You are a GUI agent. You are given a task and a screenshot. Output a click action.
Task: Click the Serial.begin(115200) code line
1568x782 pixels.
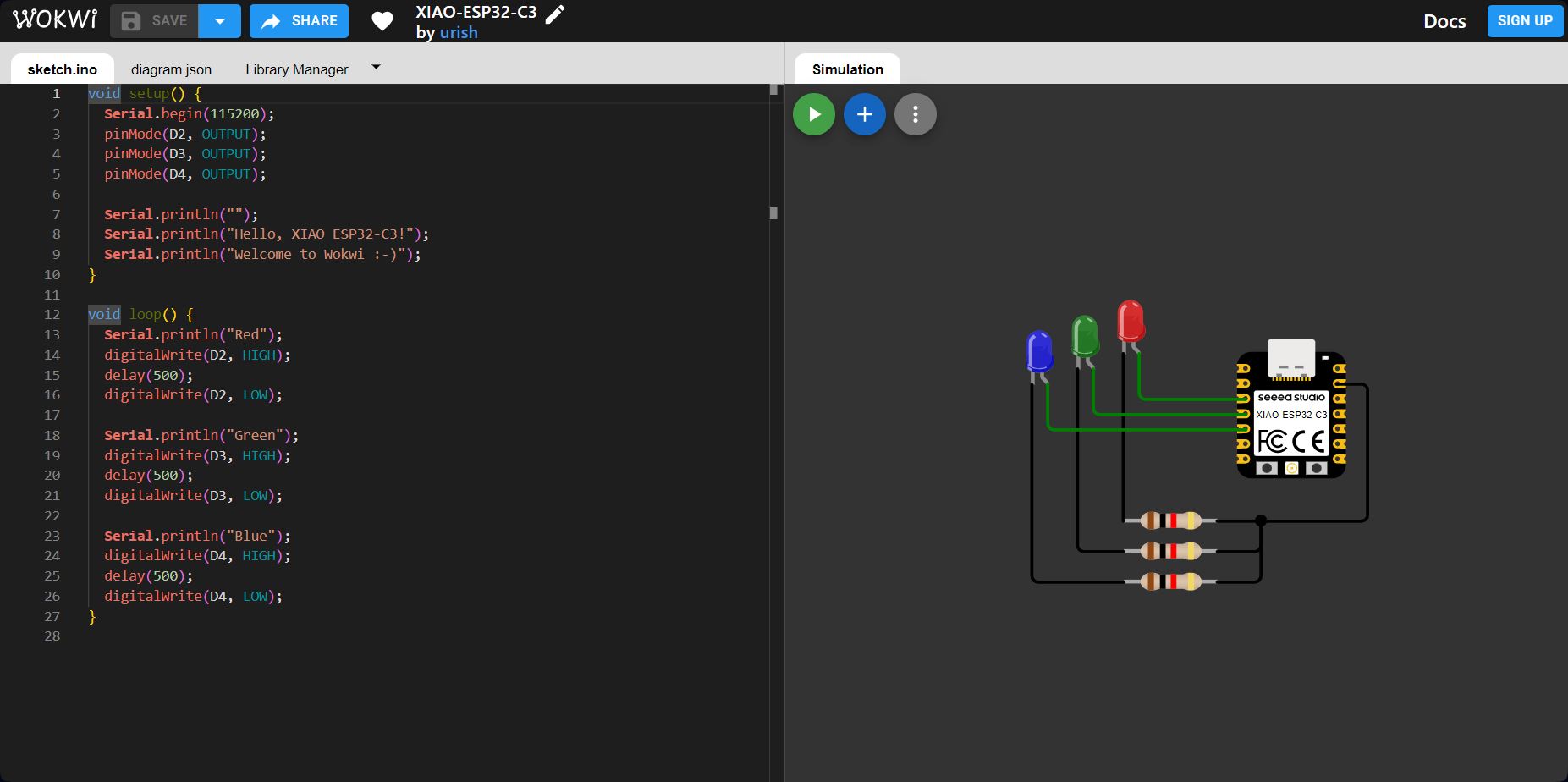pyautogui.click(x=190, y=113)
